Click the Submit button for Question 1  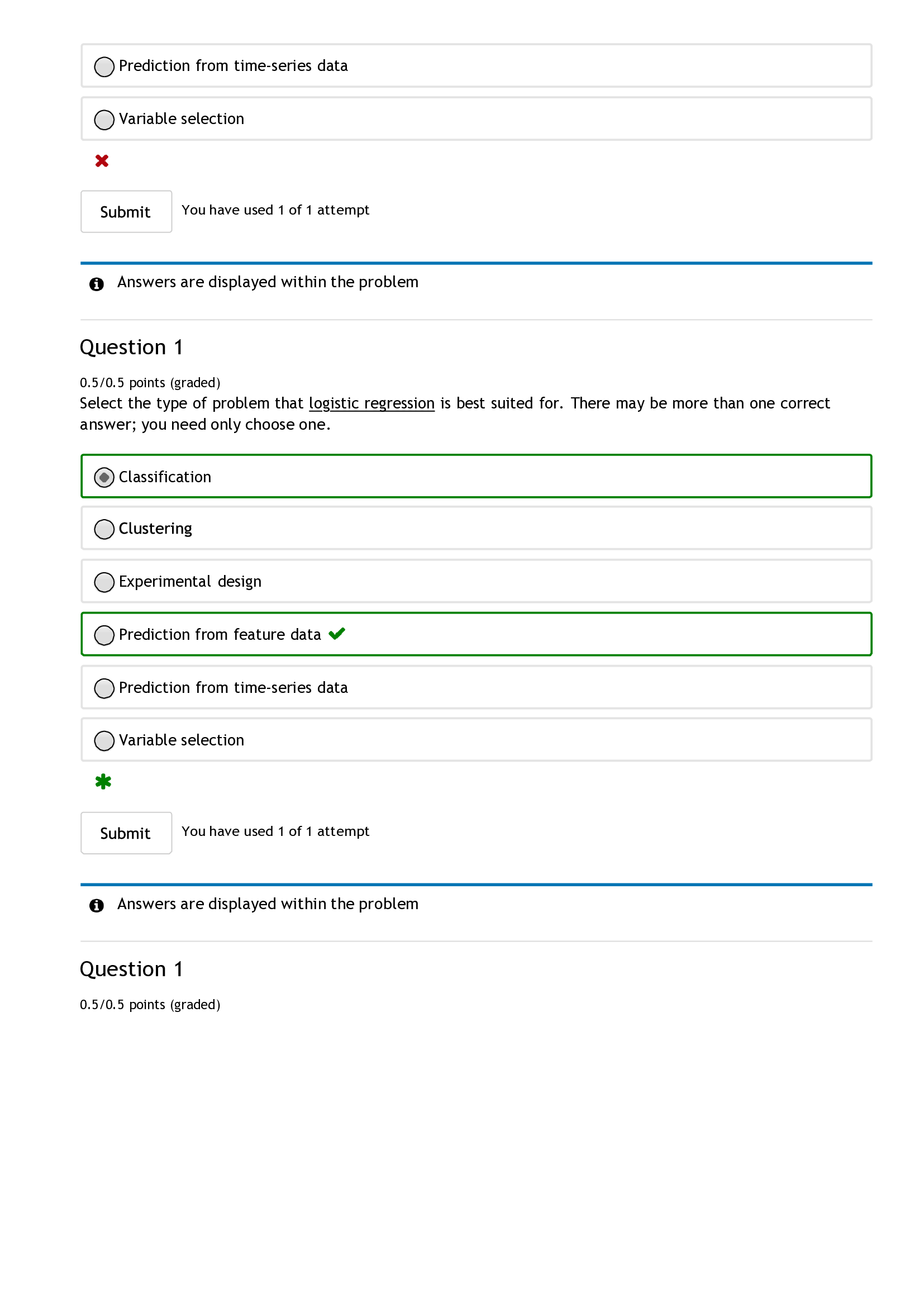(126, 833)
